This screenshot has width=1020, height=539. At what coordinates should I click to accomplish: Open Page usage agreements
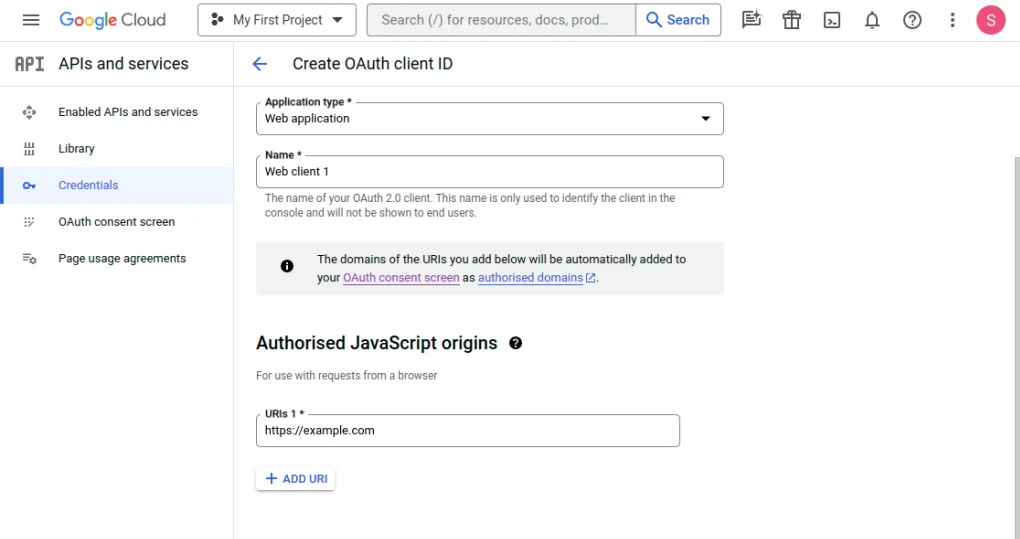[122, 259]
